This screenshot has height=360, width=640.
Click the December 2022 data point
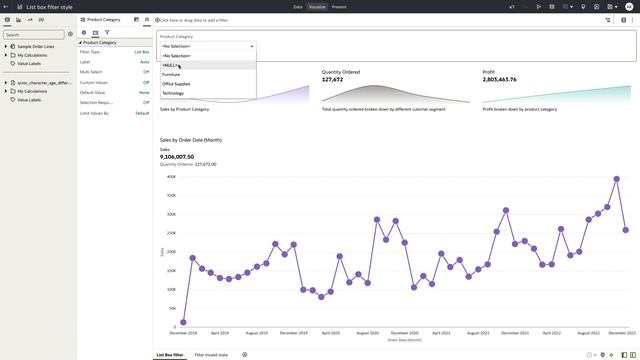pyautogui.click(x=626, y=230)
